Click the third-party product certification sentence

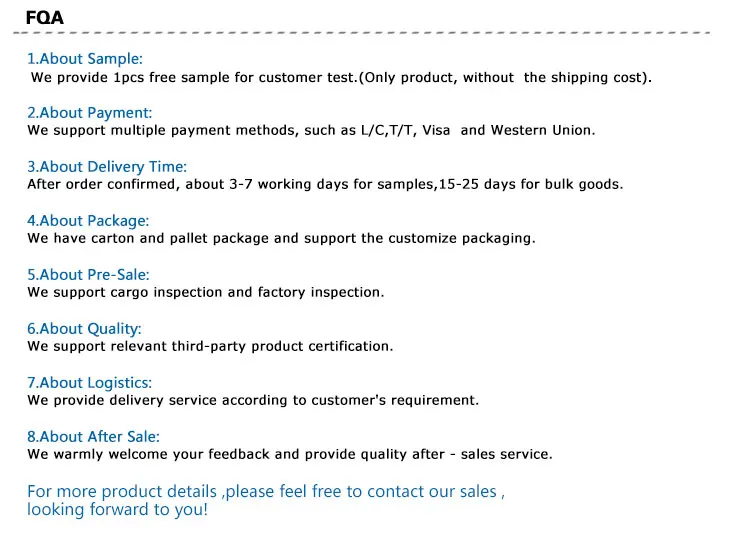[x=210, y=347]
